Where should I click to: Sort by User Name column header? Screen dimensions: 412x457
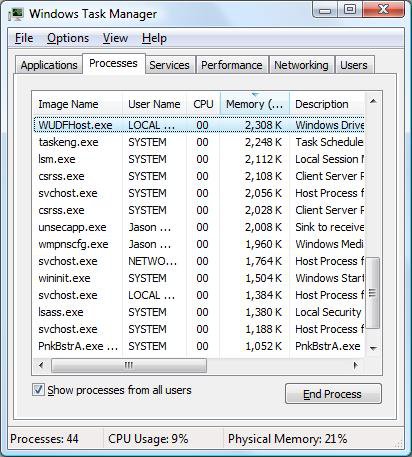pyautogui.click(x=154, y=104)
